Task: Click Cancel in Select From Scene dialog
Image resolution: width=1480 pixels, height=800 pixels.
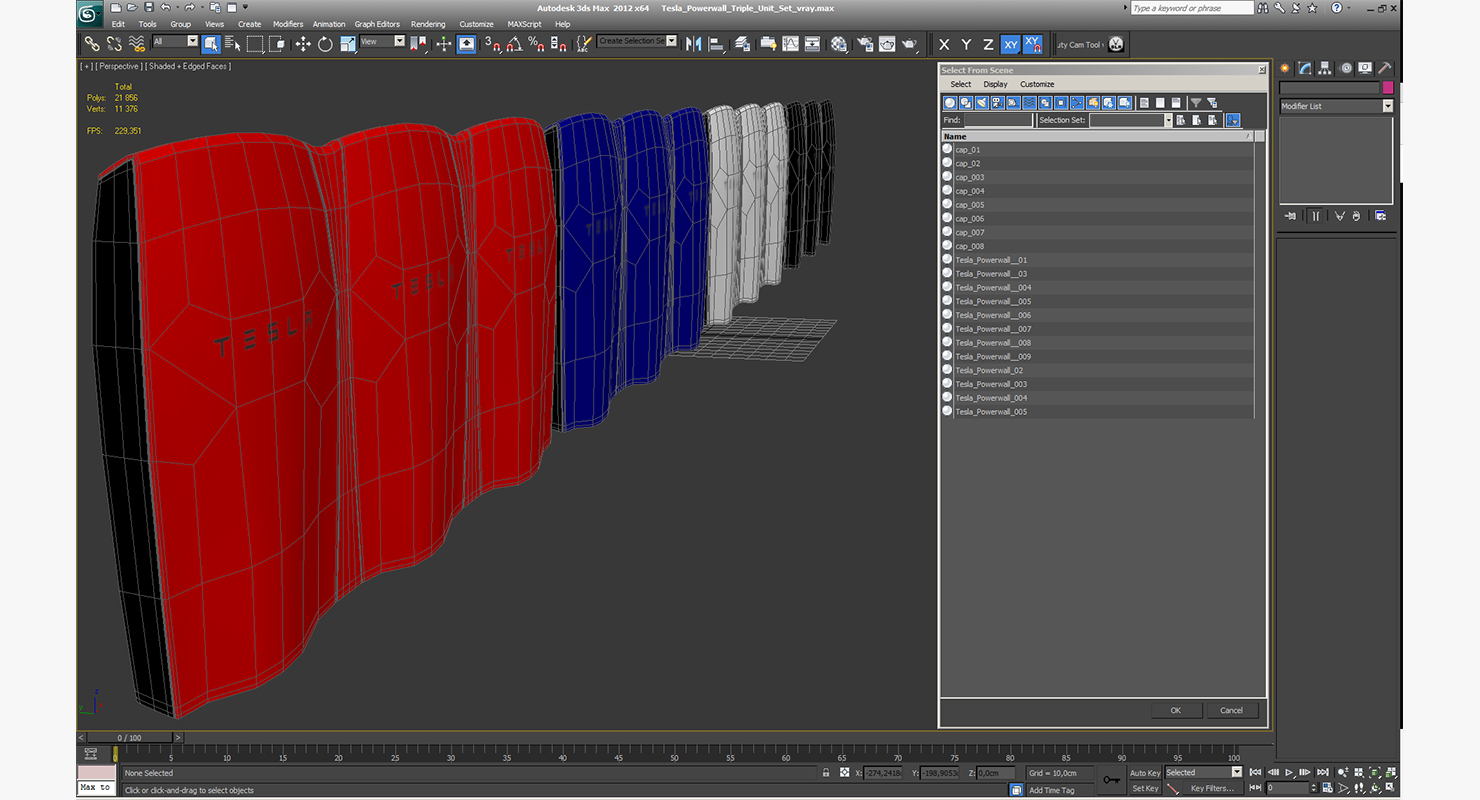Action: coord(1232,710)
